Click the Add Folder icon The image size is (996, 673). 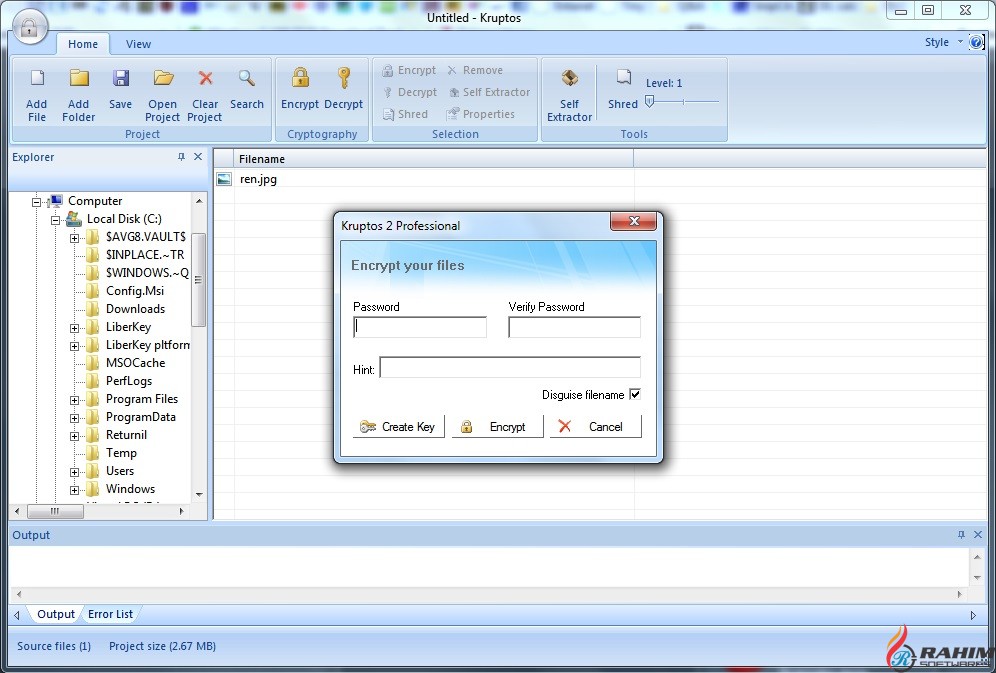click(79, 78)
